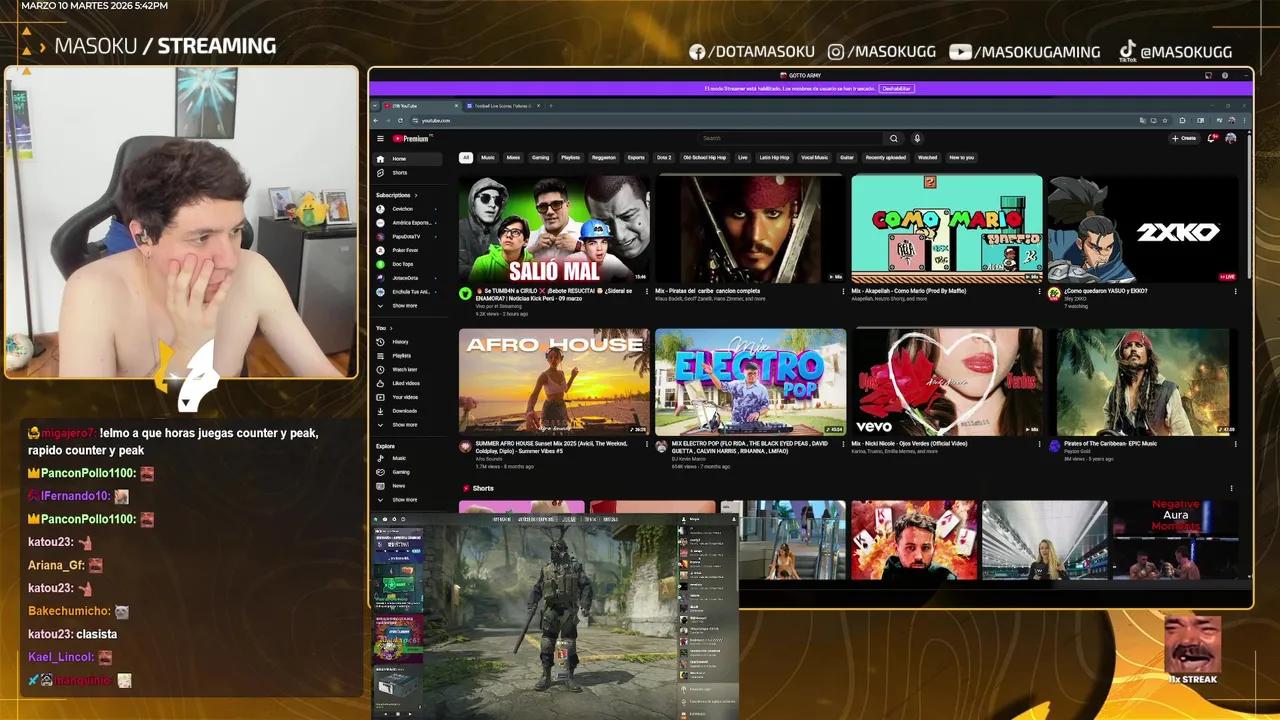Open options for the SALIÓ MAL video
Viewport: 1280px width, 720px height.
pyautogui.click(x=646, y=291)
